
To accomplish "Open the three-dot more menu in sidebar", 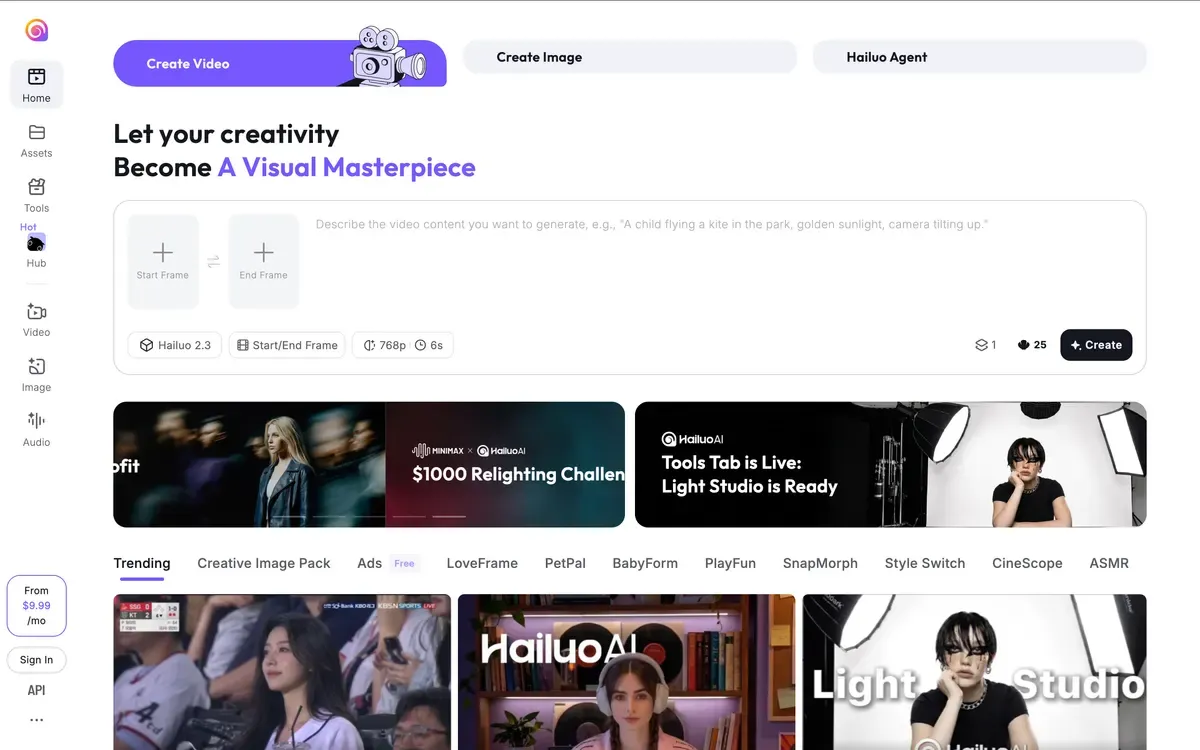I will point(37,720).
